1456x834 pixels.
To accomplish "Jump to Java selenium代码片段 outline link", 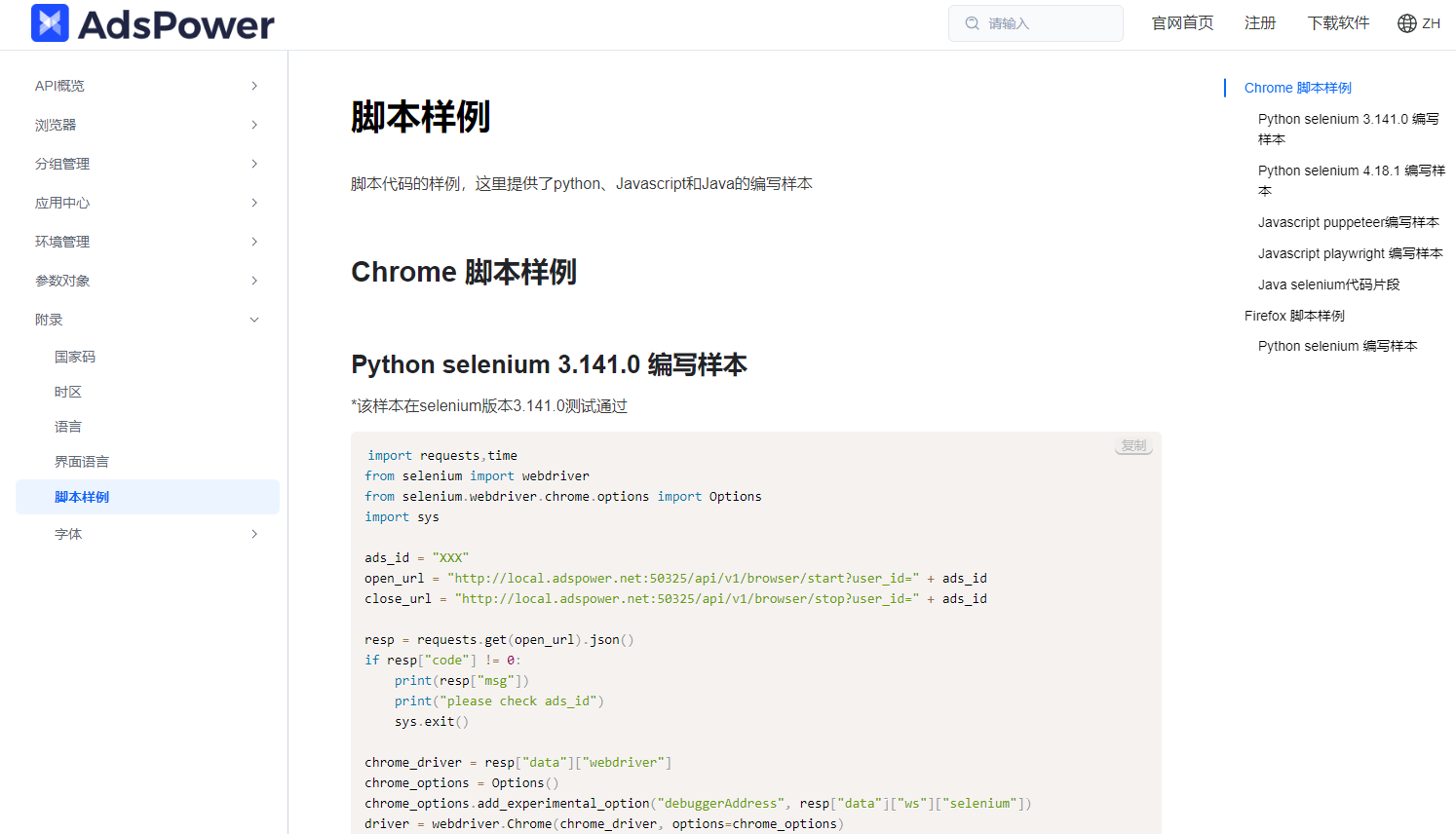I will point(1328,284).
